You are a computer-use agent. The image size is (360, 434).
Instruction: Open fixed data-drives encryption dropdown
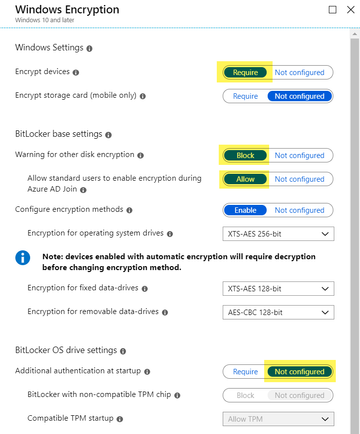click(x=278, y=289)
